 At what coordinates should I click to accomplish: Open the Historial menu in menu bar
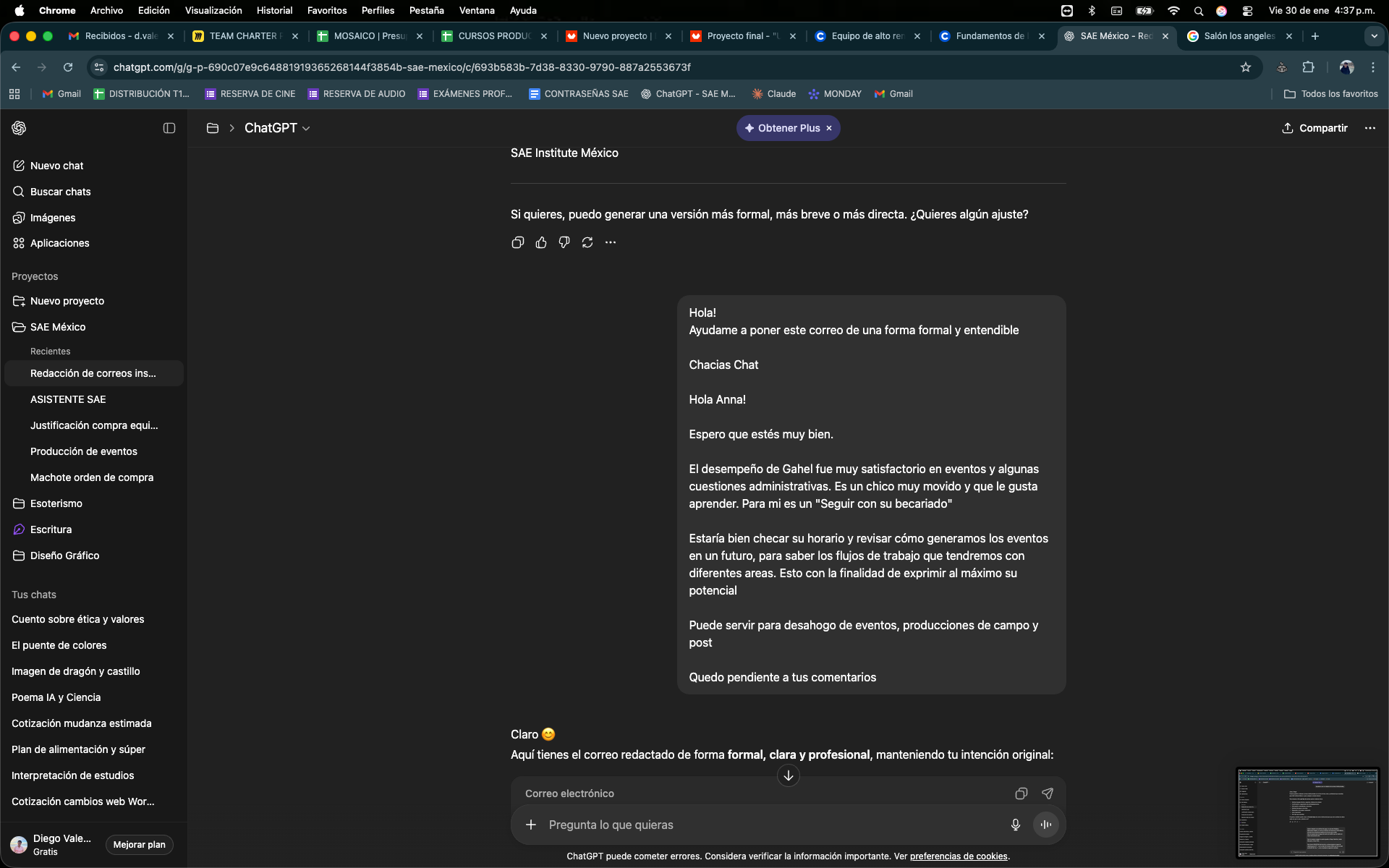click(x=274, y=10)
